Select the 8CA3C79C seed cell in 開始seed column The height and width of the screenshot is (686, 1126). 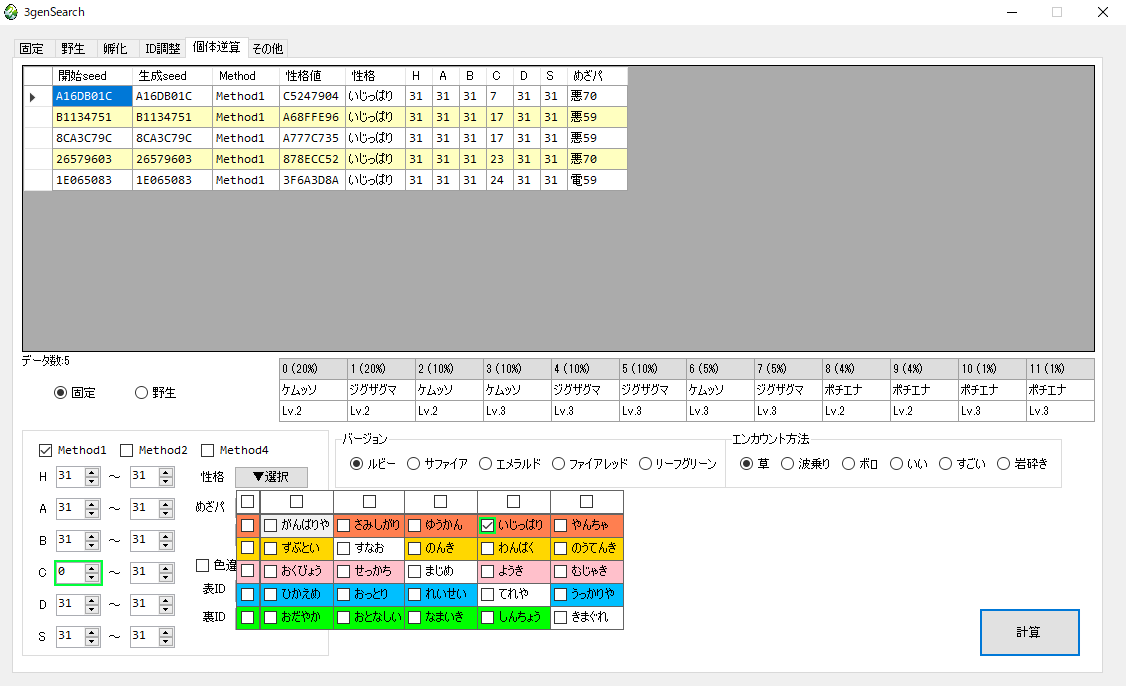point(93,138)
